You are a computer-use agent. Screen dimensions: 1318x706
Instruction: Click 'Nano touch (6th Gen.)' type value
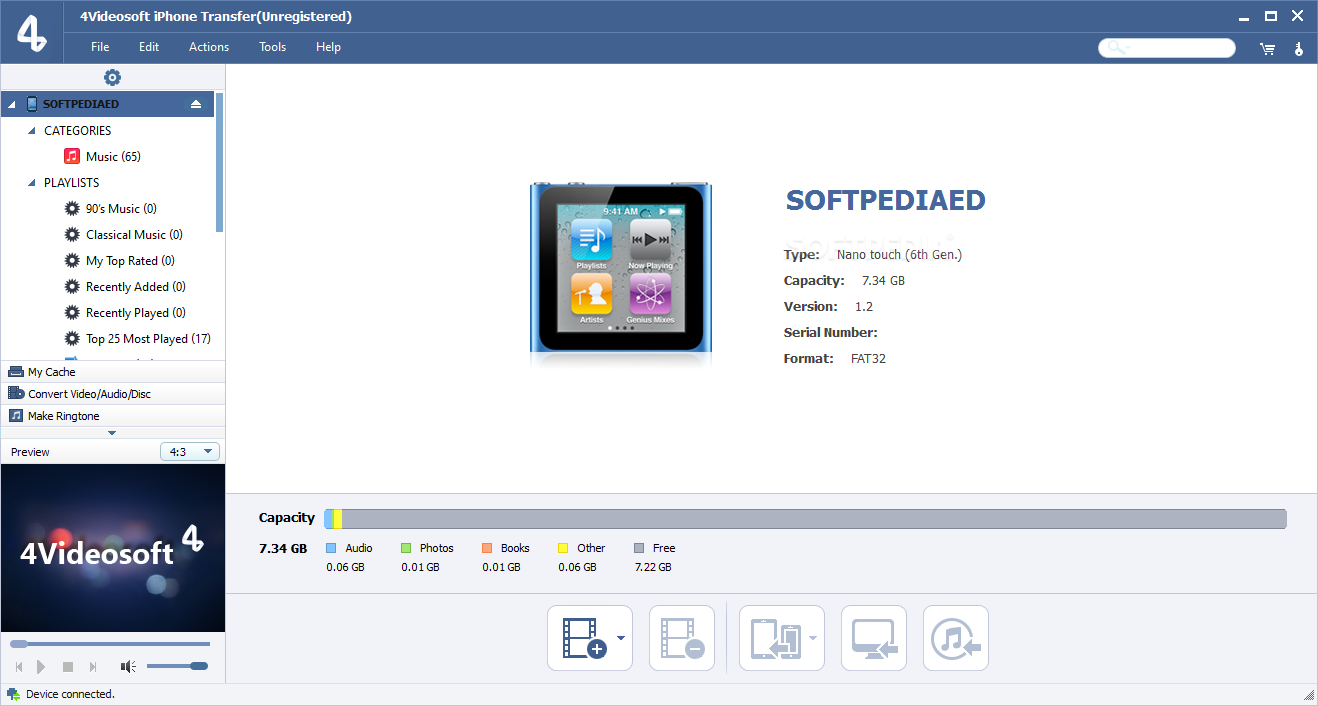coord(899,255)
